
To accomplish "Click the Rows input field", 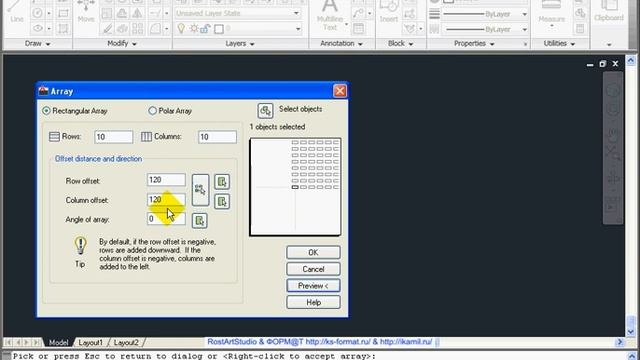I will (113, 137).
